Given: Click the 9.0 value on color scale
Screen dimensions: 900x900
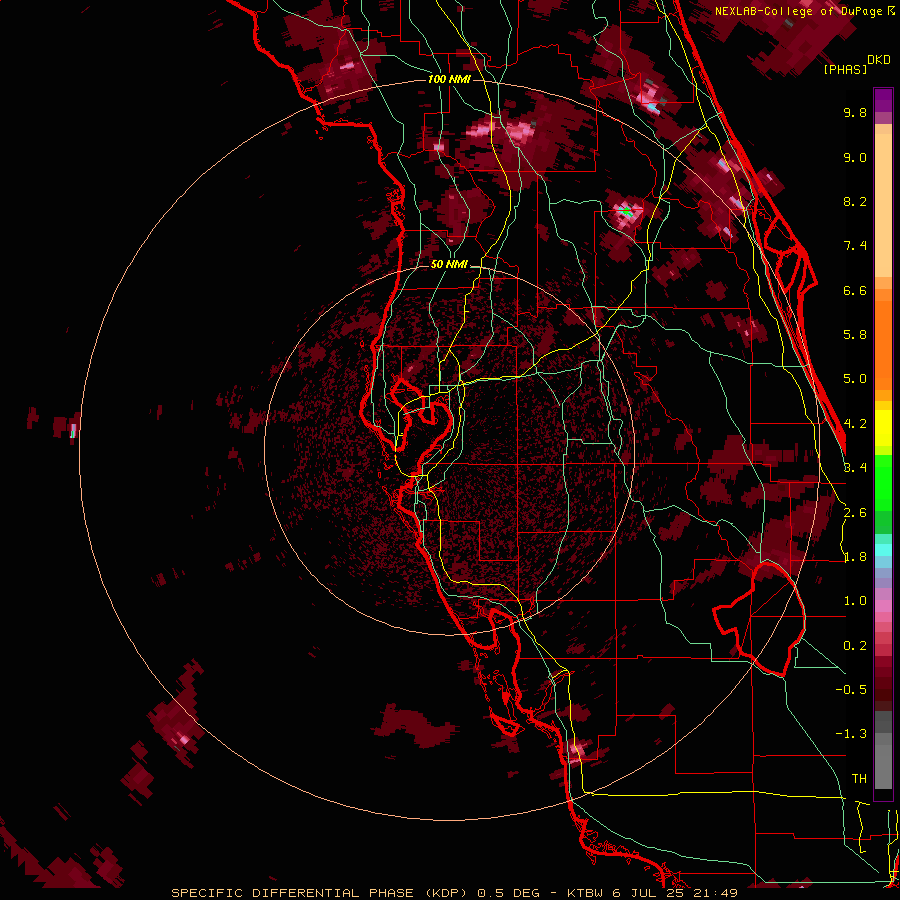Looking at the screenshot, I should coord(855,158).
